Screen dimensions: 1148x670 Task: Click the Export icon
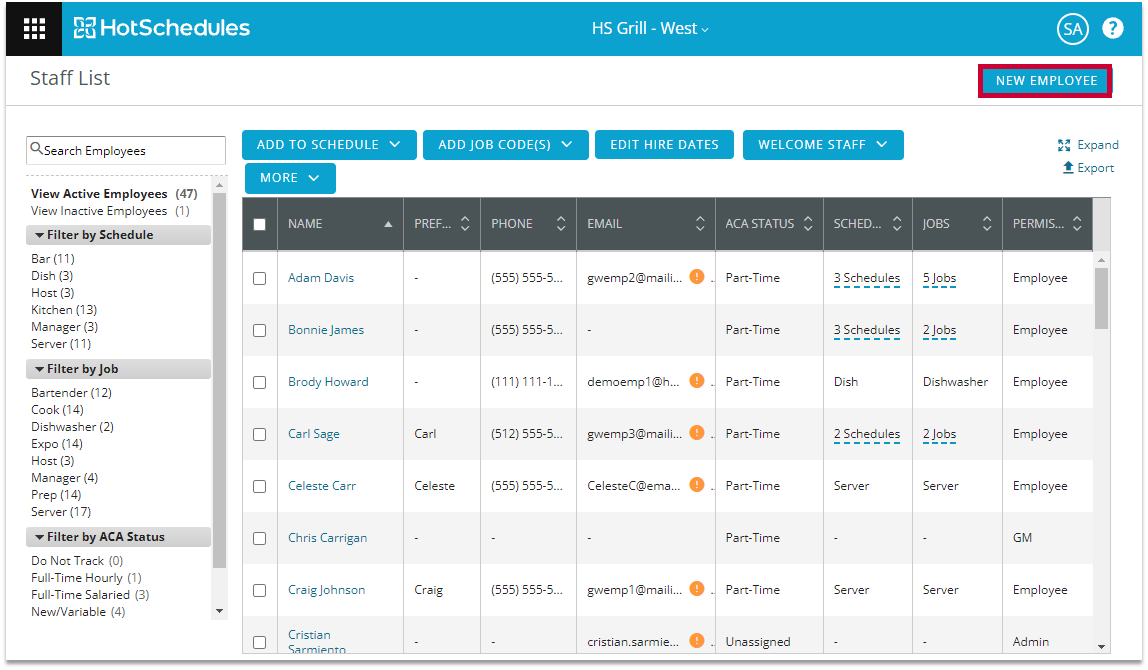pos(1068,168)
